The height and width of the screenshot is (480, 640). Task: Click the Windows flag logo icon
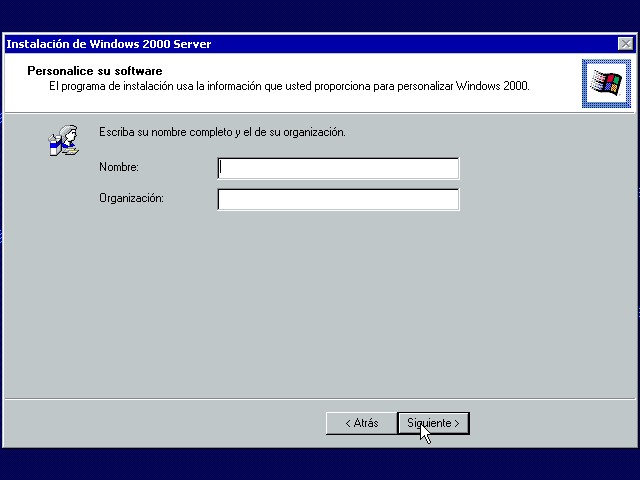pos(606,83)
